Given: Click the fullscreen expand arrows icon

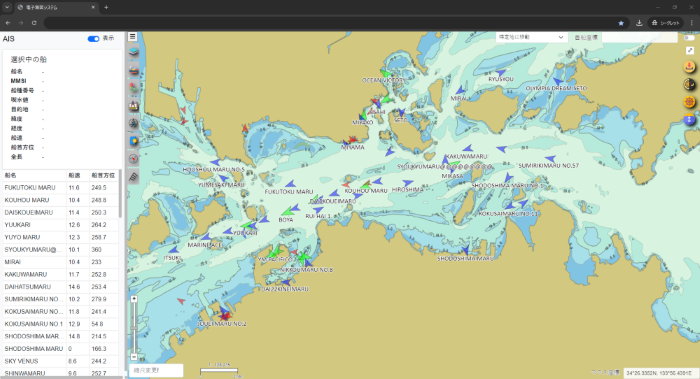Looking at the screenshot, I should (x=689, y=51).
